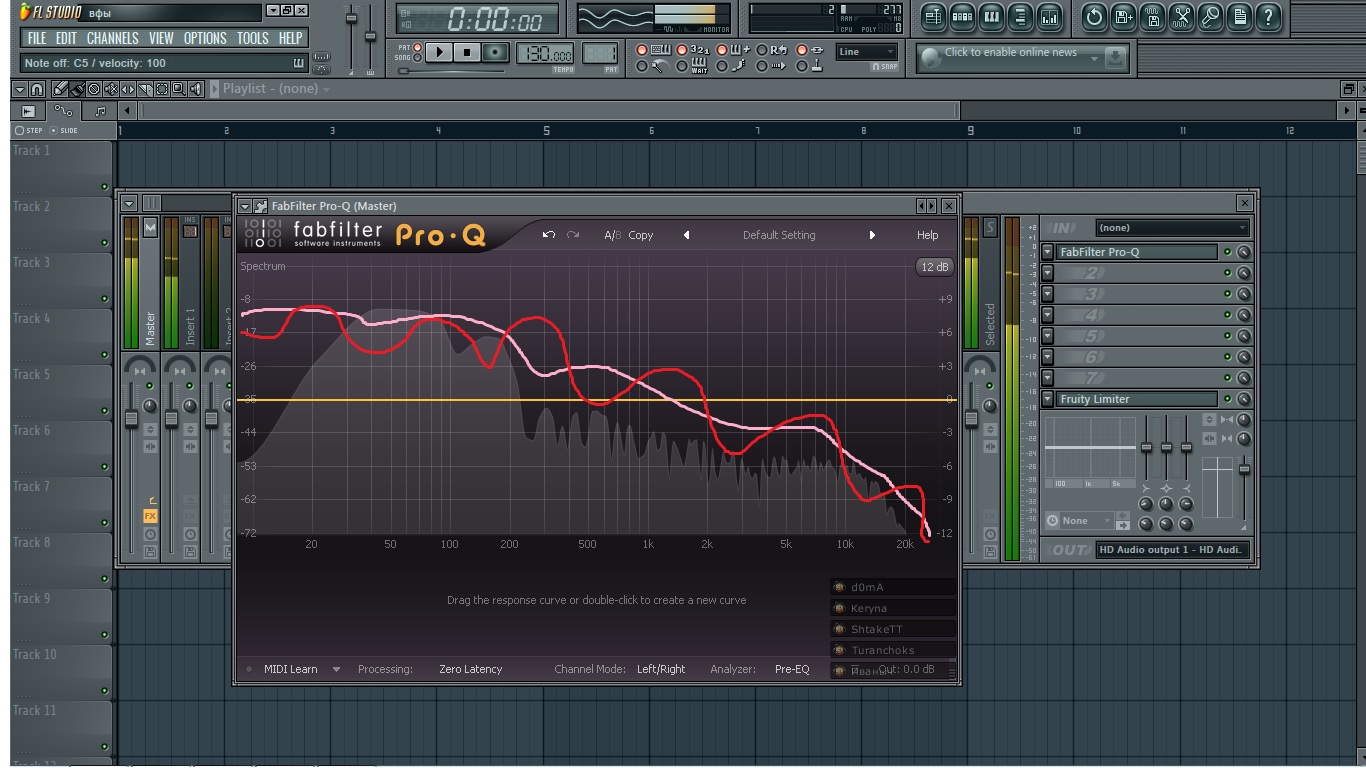Click the help question mark icon
The image size is (1366, 768).
pos(1268,16)
